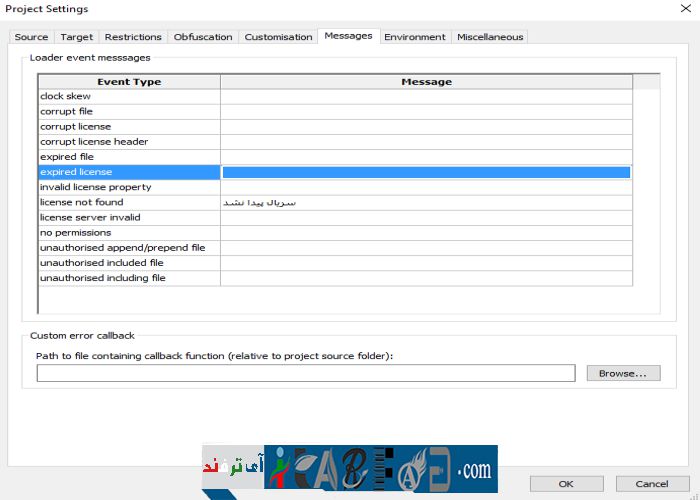Select the license not found row
Screen dimensions: 700x500
pos(128,202)
